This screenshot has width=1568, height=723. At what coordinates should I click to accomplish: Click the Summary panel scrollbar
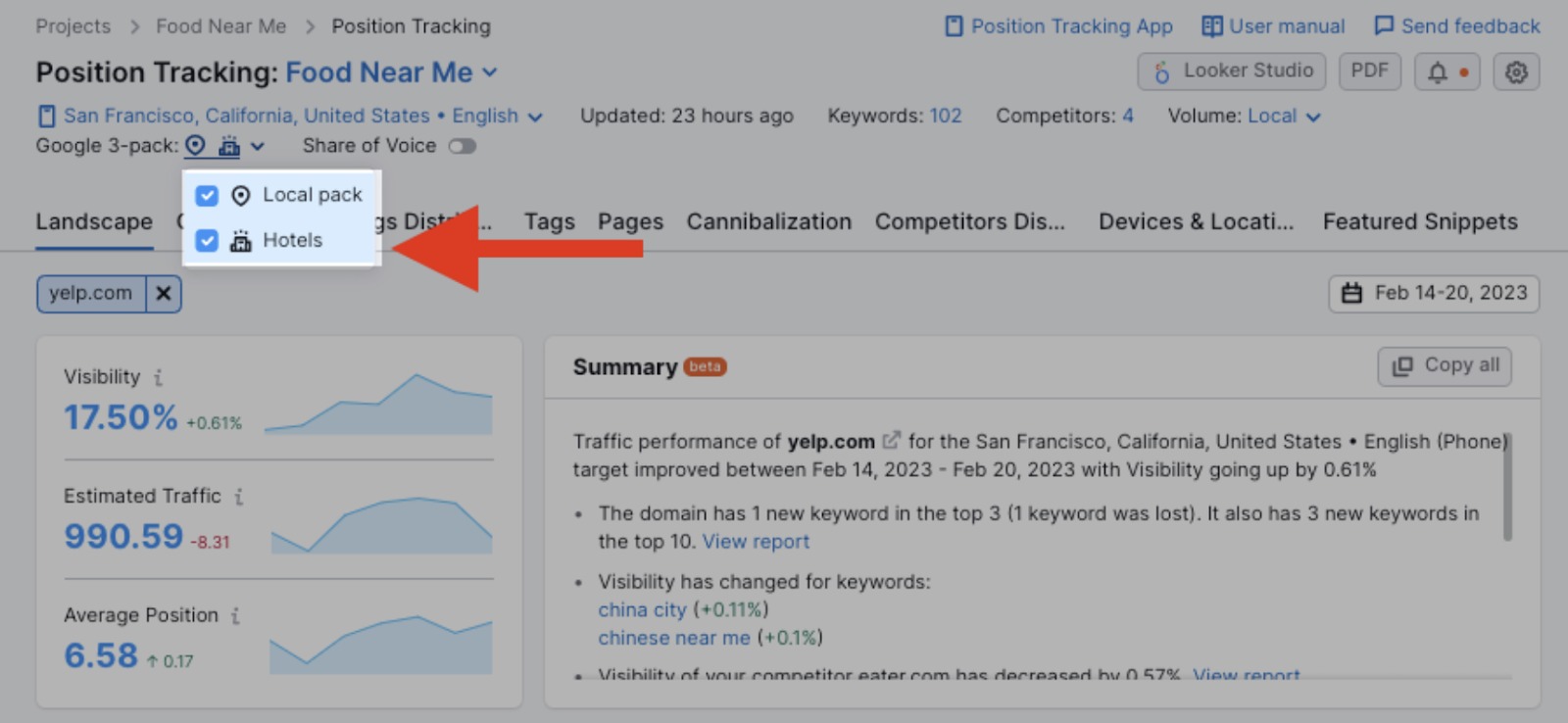(x=1507, y=487)
